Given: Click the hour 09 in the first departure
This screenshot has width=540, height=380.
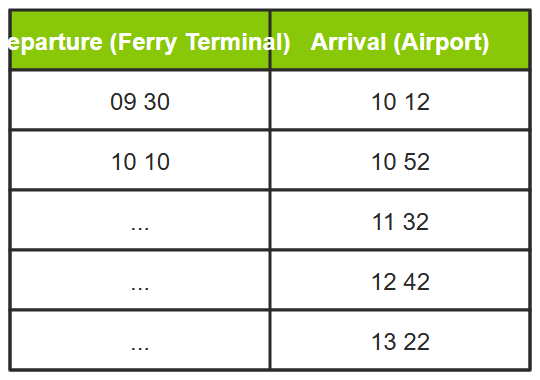Looking at the screenshot, I should [123, 102].
